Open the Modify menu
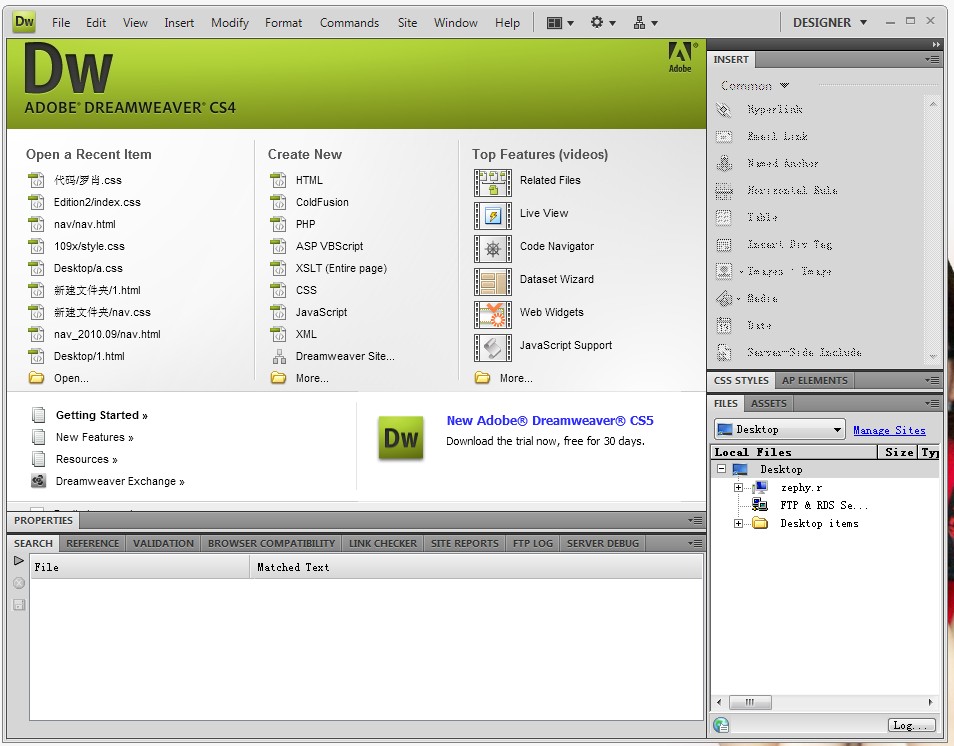This screenshot has width=954, height=746. tap(230, 23)
